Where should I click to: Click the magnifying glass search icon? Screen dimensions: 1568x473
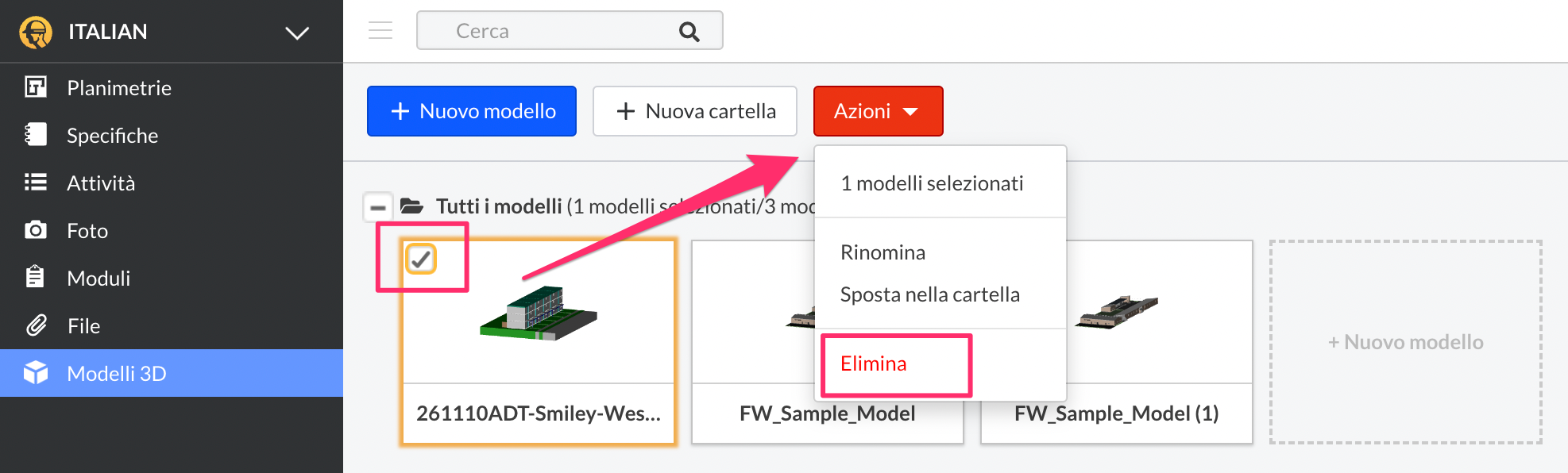(689, 31)
